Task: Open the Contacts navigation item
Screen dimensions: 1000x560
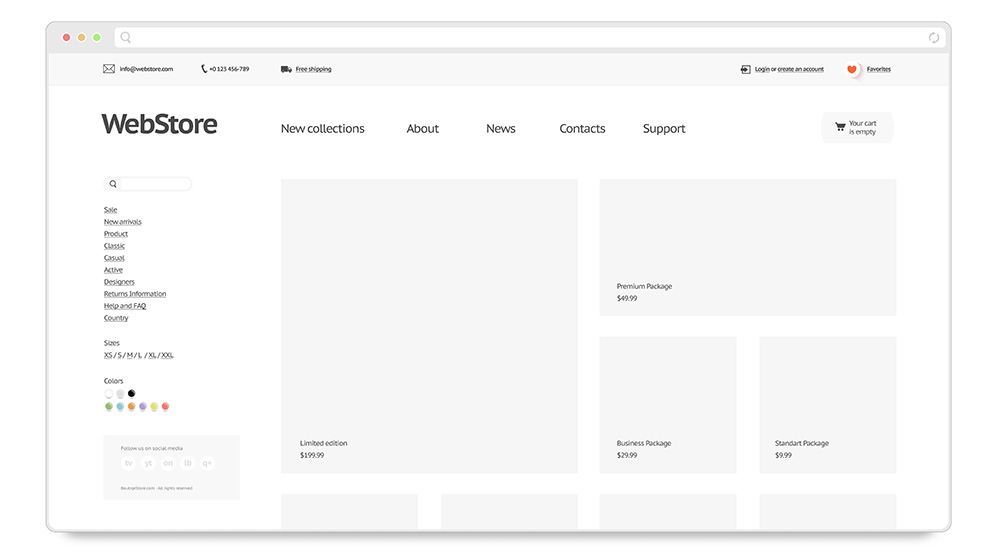Action: 582,129
